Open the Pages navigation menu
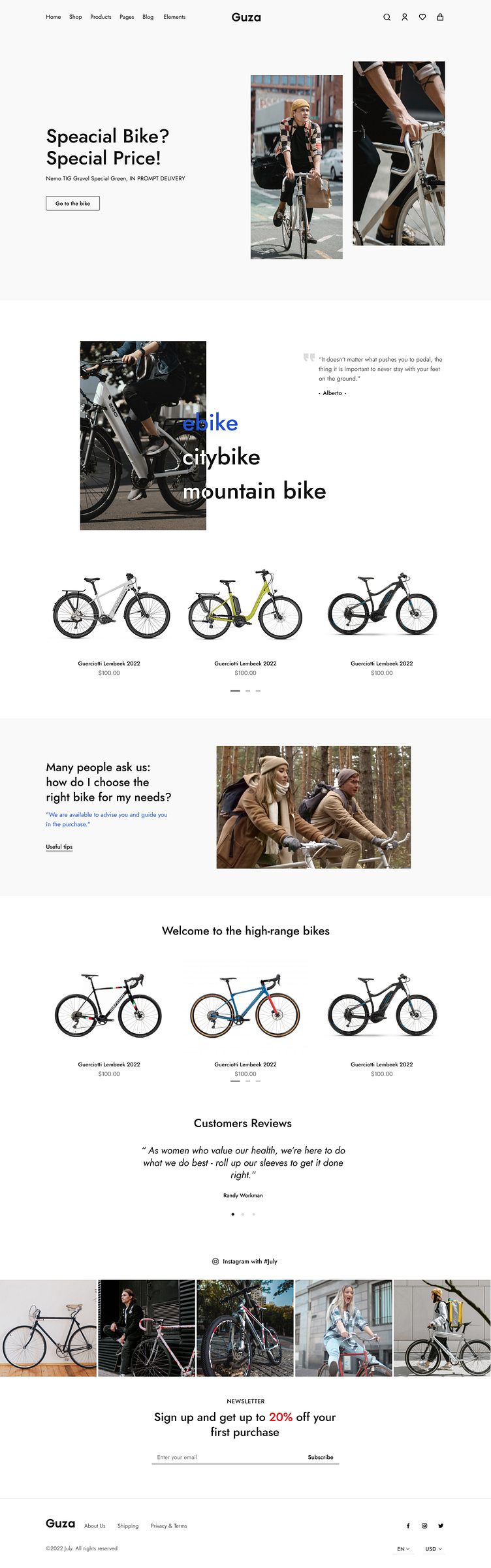491x1568 pixels. coord(127,17)
